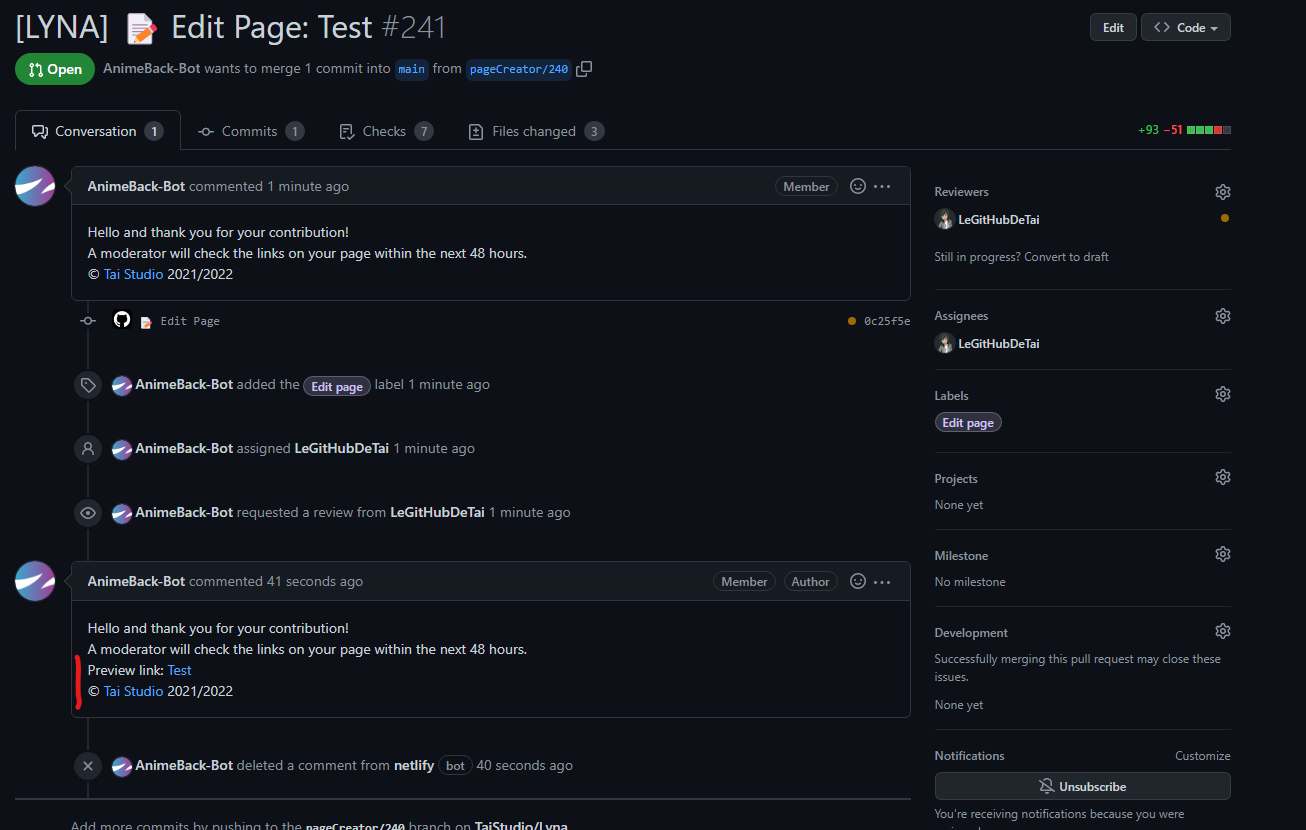Open Labels settings gear

pos(1222,394)
